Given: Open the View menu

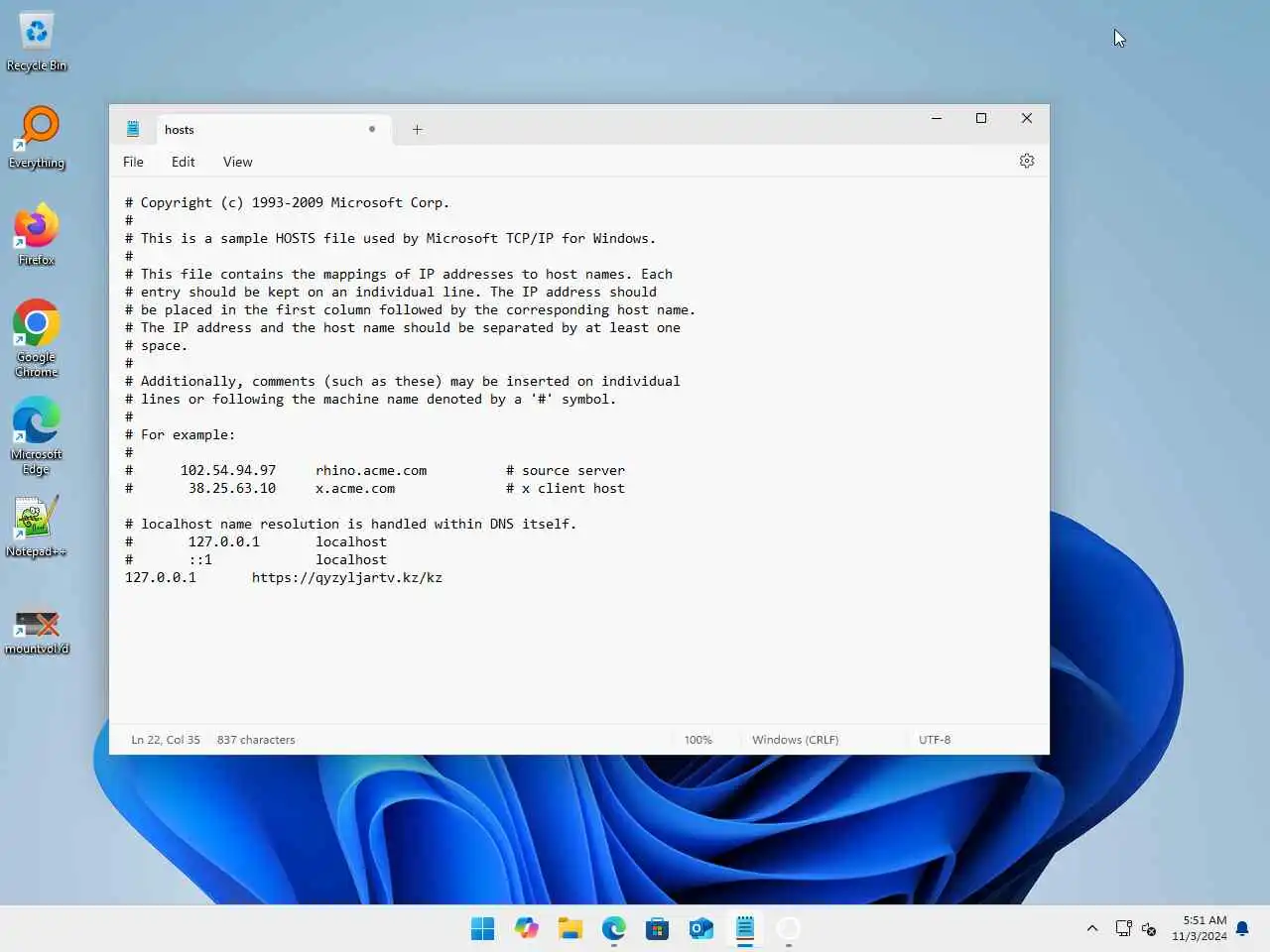Looking at the screenshot, I should pos(237,162).
